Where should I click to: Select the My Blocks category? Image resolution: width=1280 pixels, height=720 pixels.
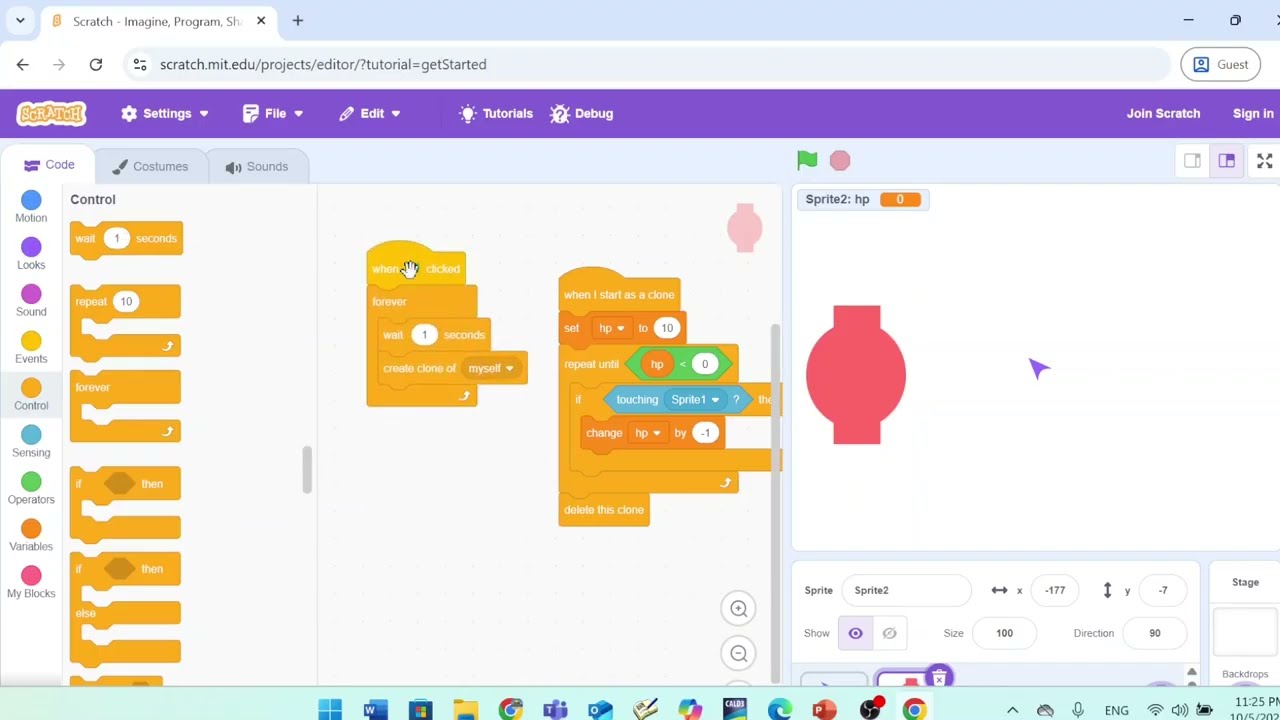point(31,583)
